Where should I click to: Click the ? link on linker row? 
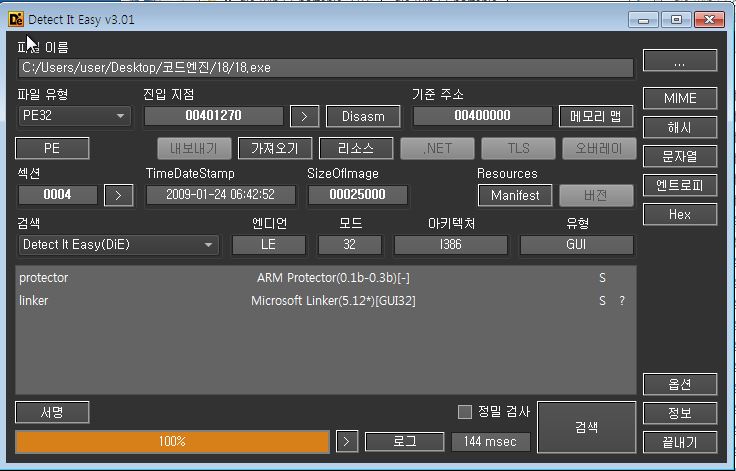click(622, 301)
